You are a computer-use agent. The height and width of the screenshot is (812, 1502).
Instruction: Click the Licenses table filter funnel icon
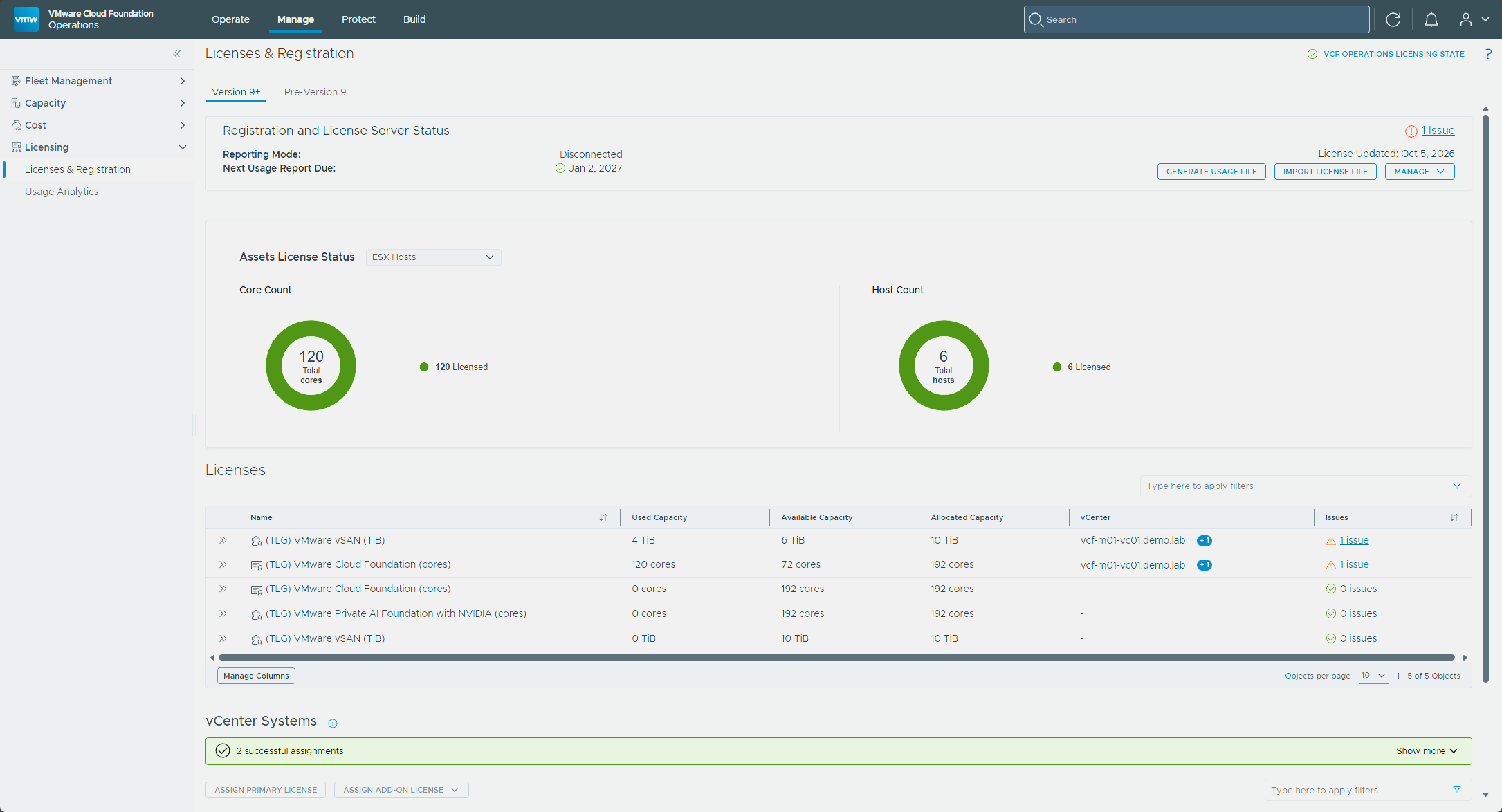1457,486
